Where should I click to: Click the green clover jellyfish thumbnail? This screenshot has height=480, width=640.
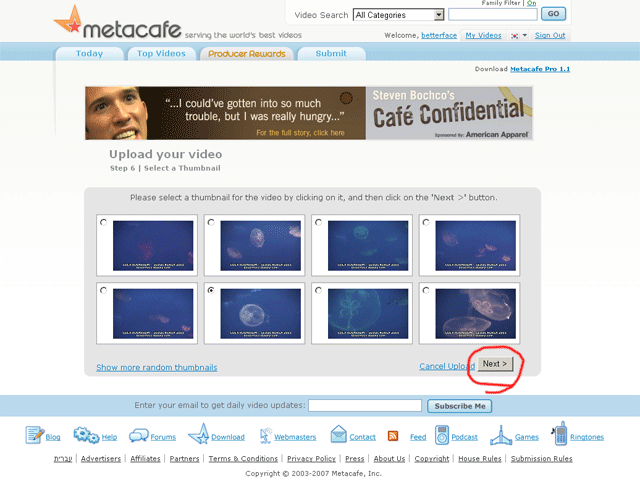368,313
